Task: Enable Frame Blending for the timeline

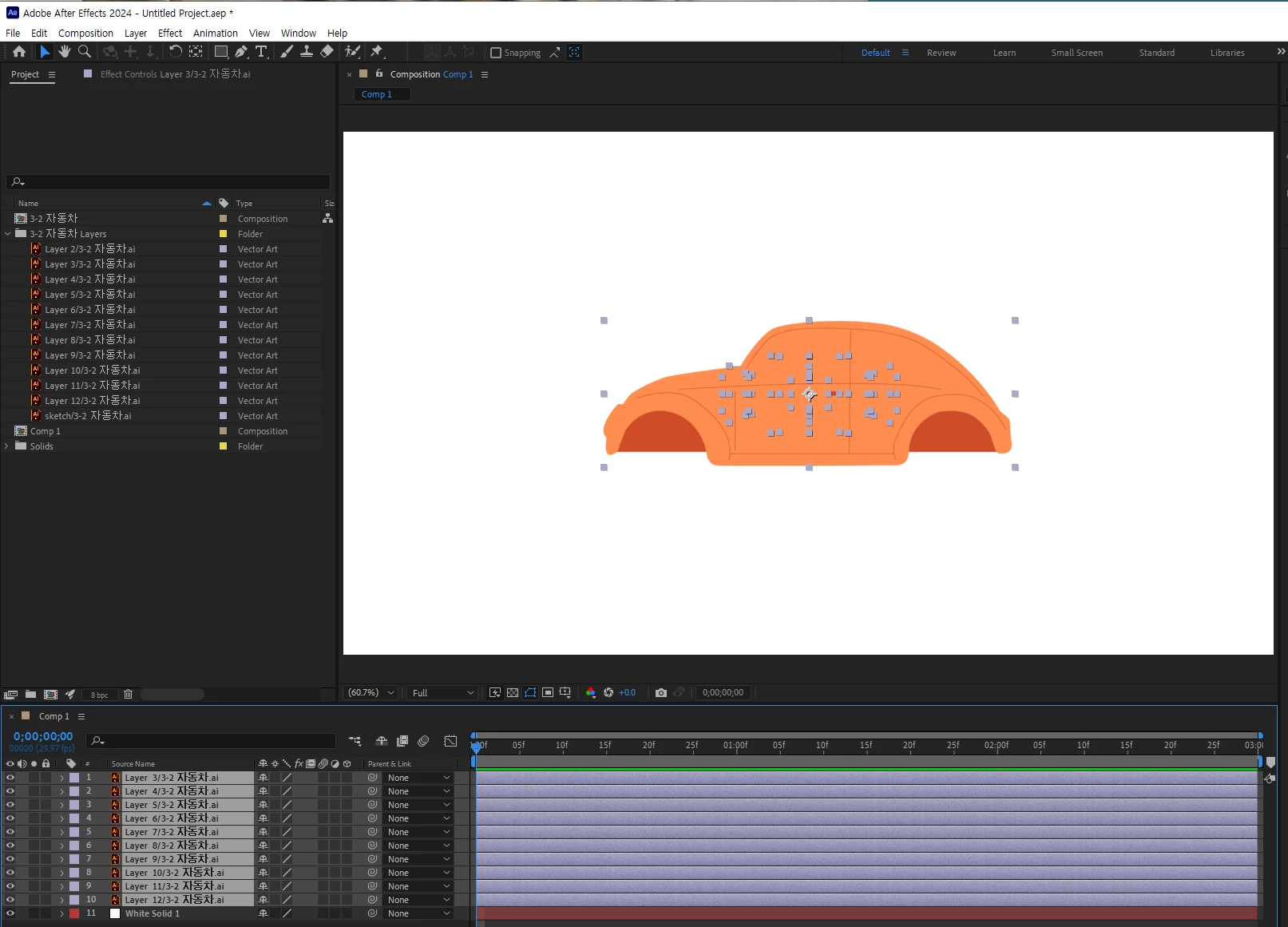Action: click(x=402, y=741)
